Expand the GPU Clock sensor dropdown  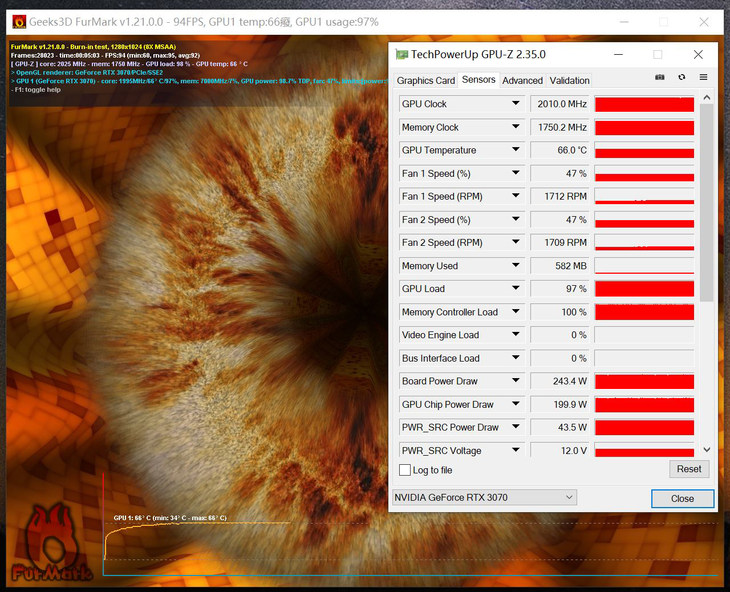516,104
